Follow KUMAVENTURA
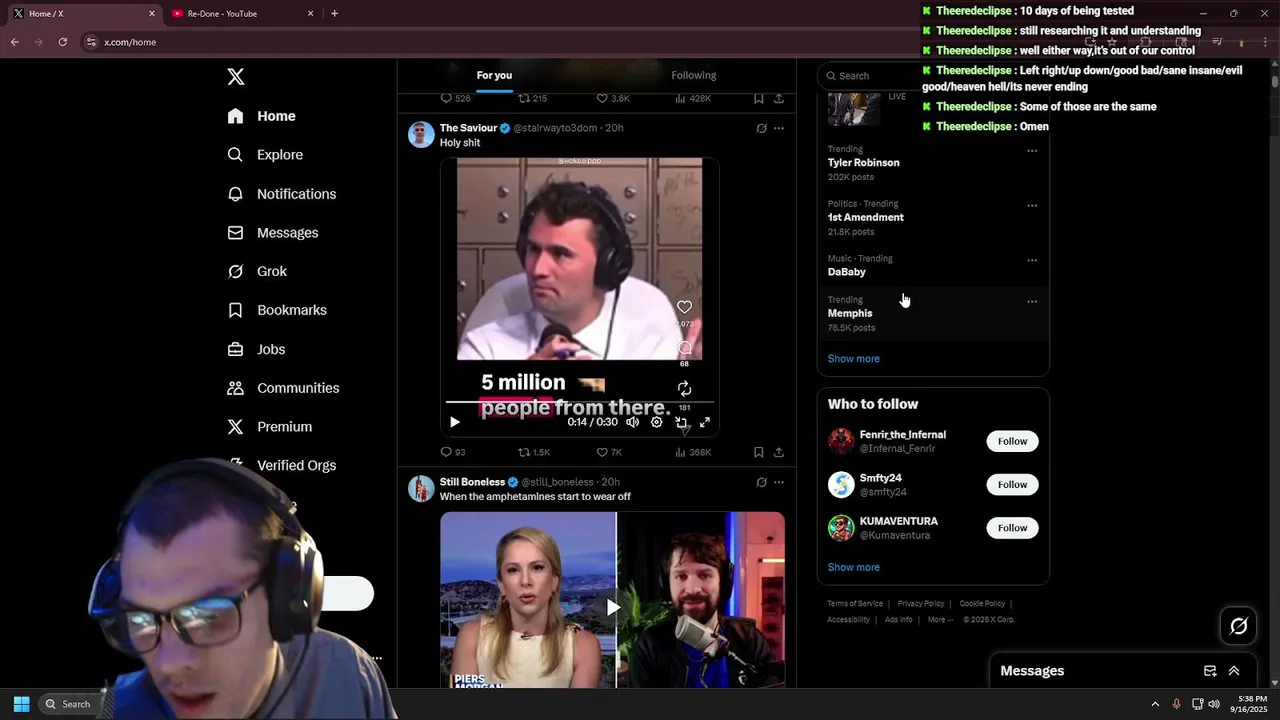The height and width of the screenshot is (720, 1280). (1012, 528)
